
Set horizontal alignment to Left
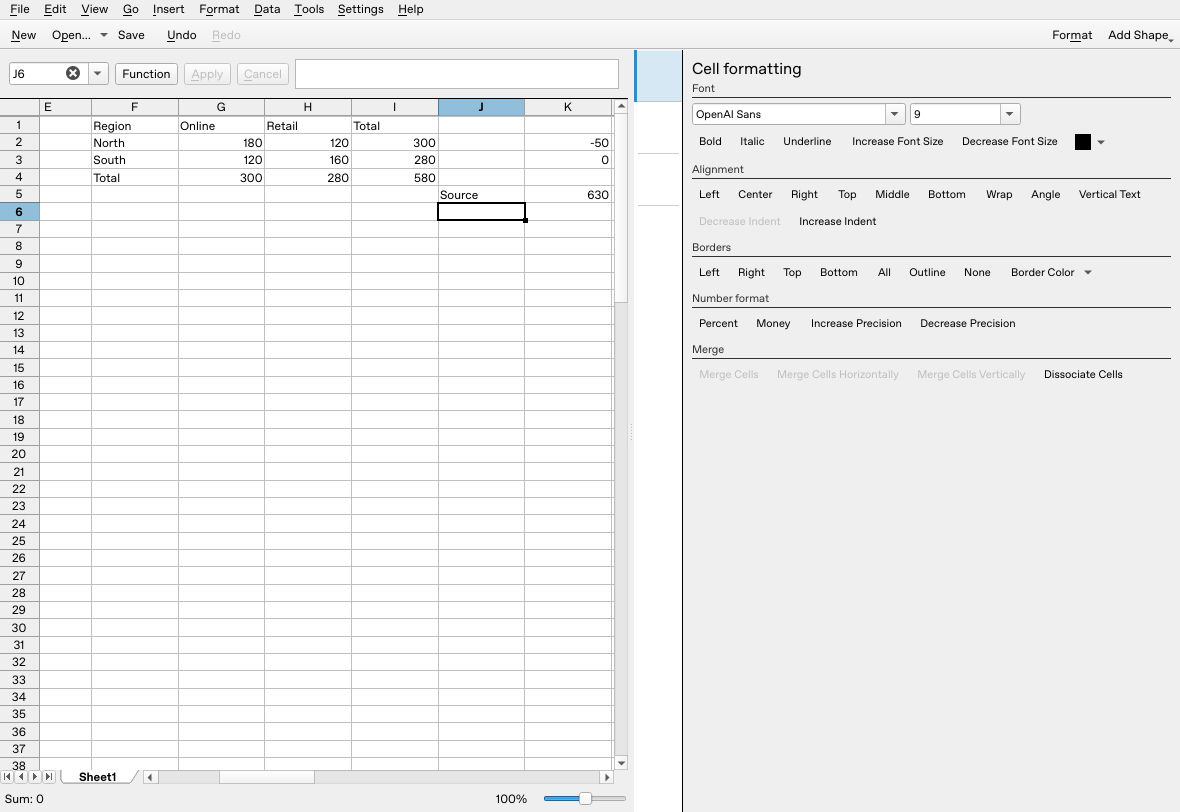pyautogui.click(x=709, y=194)
